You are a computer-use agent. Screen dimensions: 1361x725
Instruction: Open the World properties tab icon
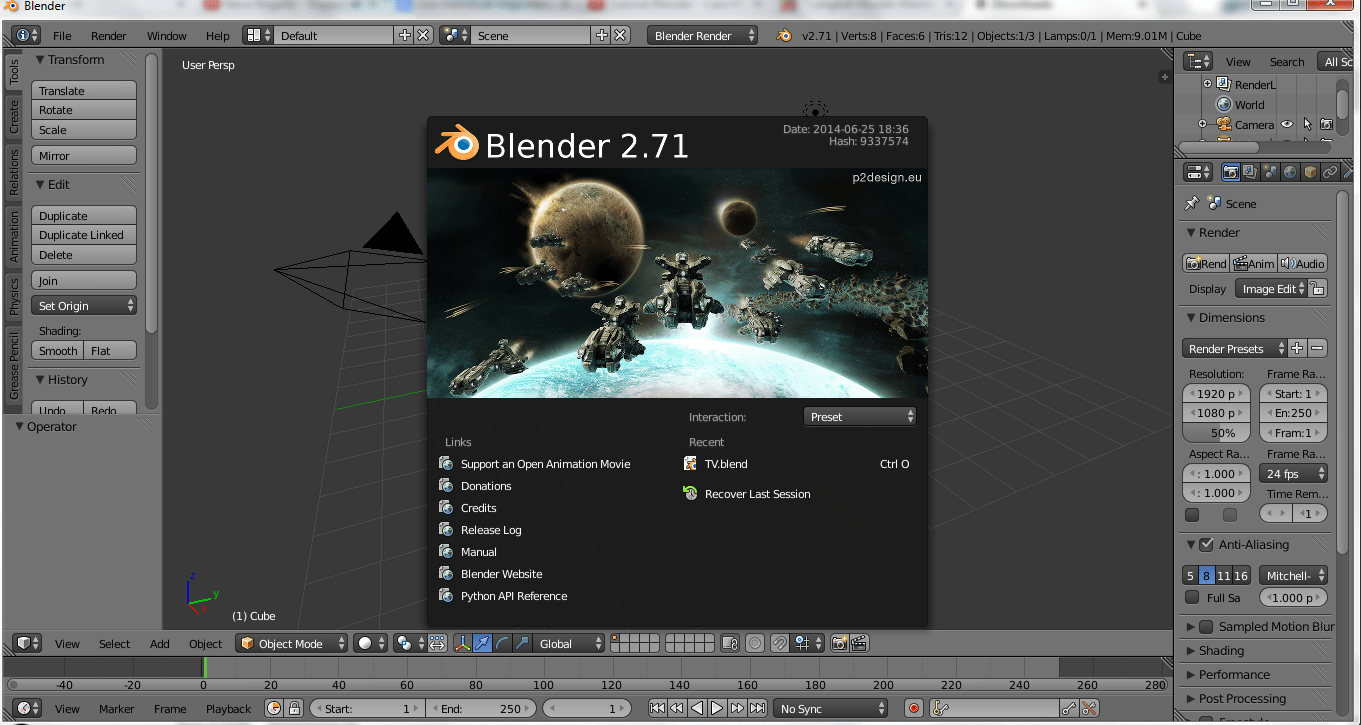click(x=1290, y=172)
